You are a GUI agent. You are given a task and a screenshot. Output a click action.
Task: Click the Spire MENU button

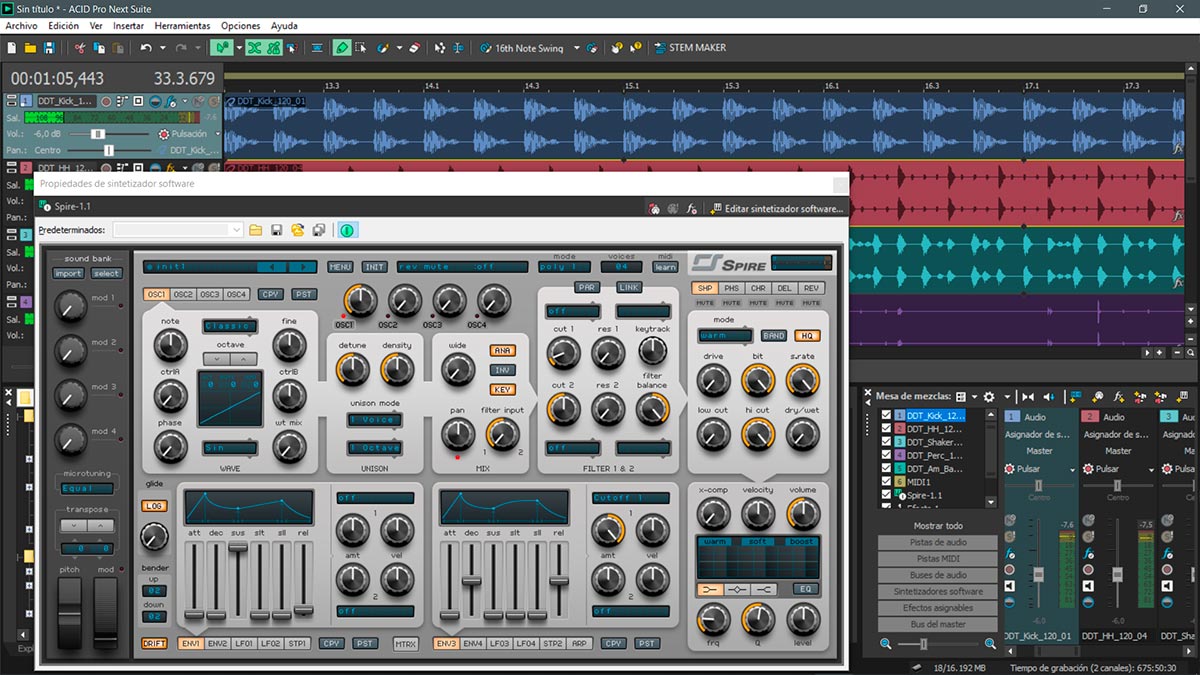click(x=341, y=267)
